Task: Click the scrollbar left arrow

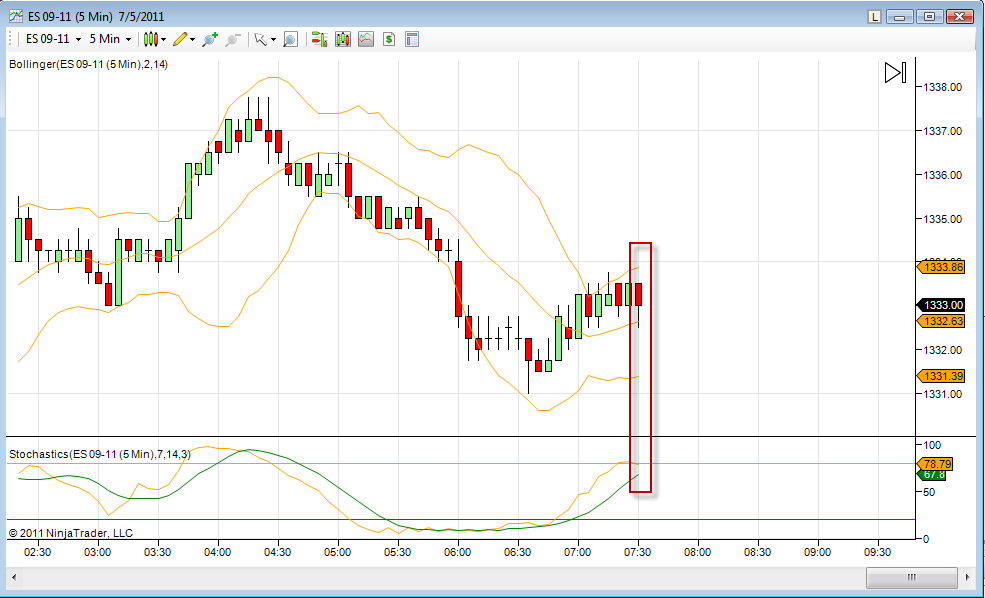Action: [14, 577]
